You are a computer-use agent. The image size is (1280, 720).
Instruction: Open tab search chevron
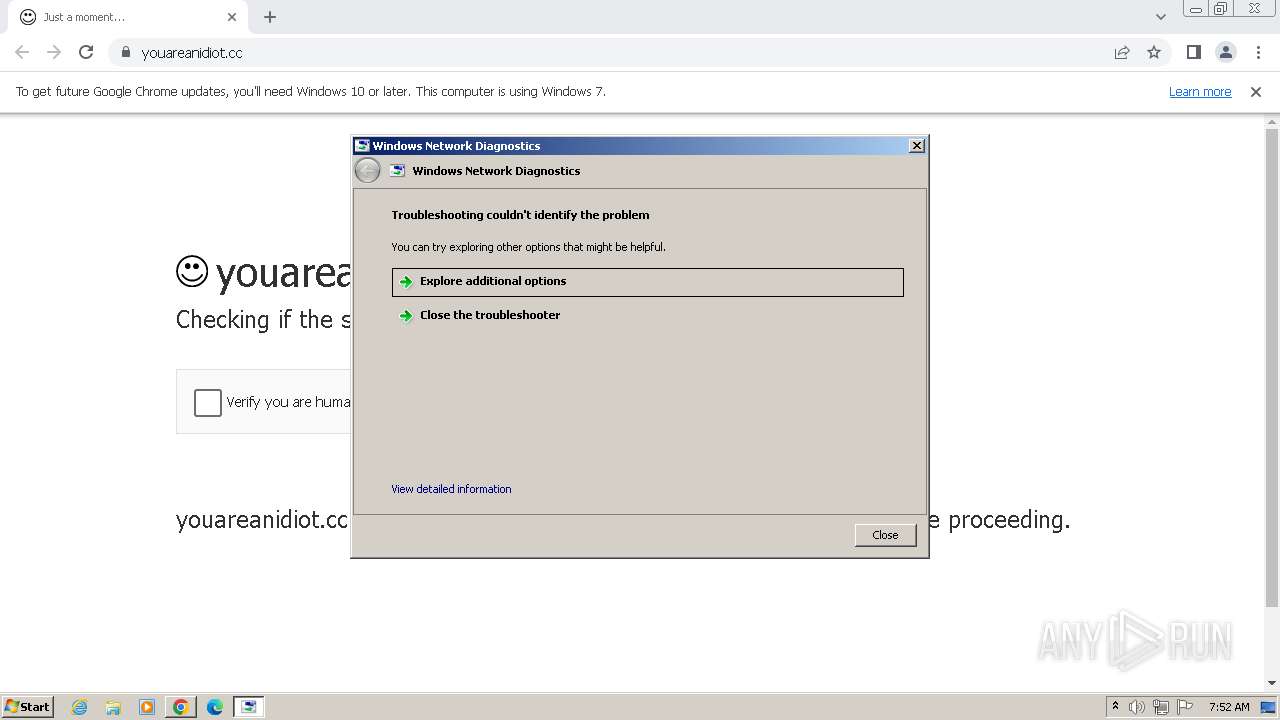coord(1160,17)
